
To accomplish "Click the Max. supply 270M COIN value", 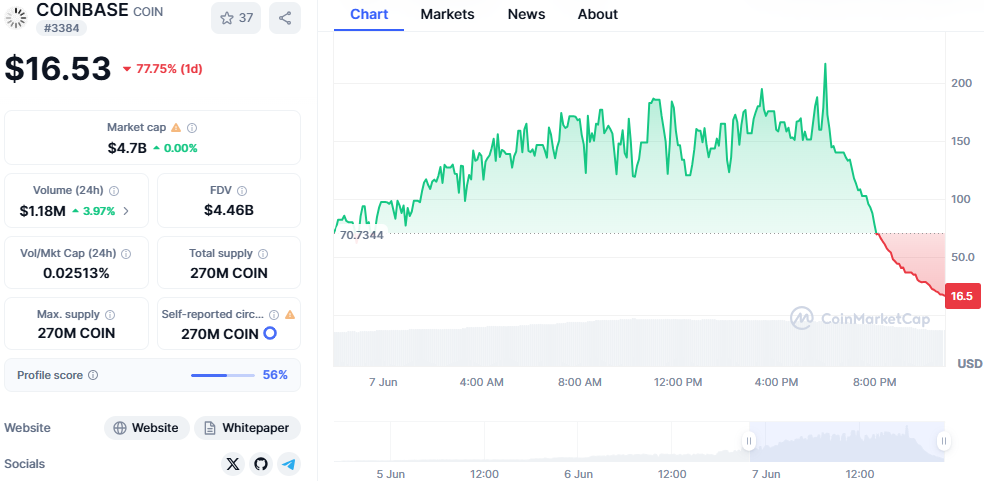I will coord(77,333).
